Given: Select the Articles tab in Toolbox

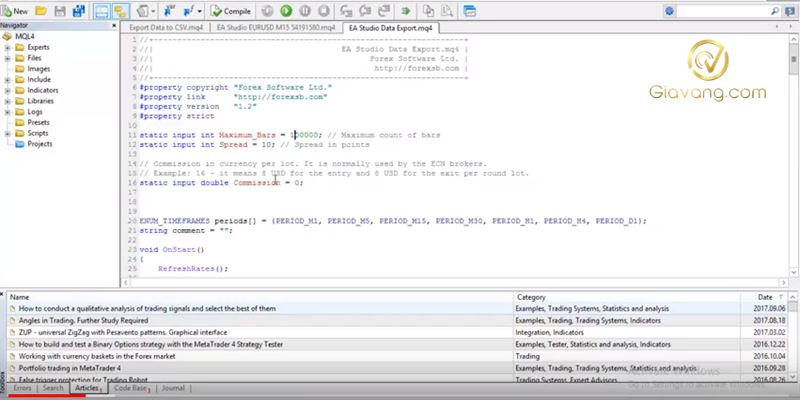Looking at the screenshot, I should coord(88,388).
